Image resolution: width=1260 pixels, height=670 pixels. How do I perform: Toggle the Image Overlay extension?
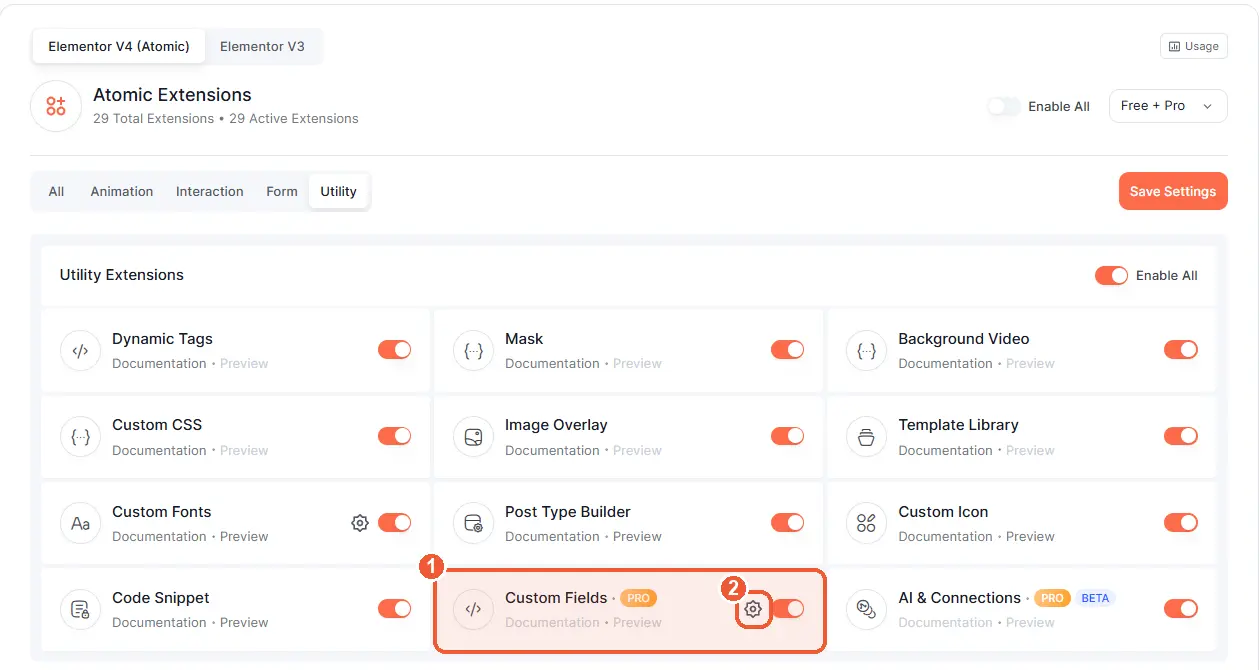click(x=787, y=436)
